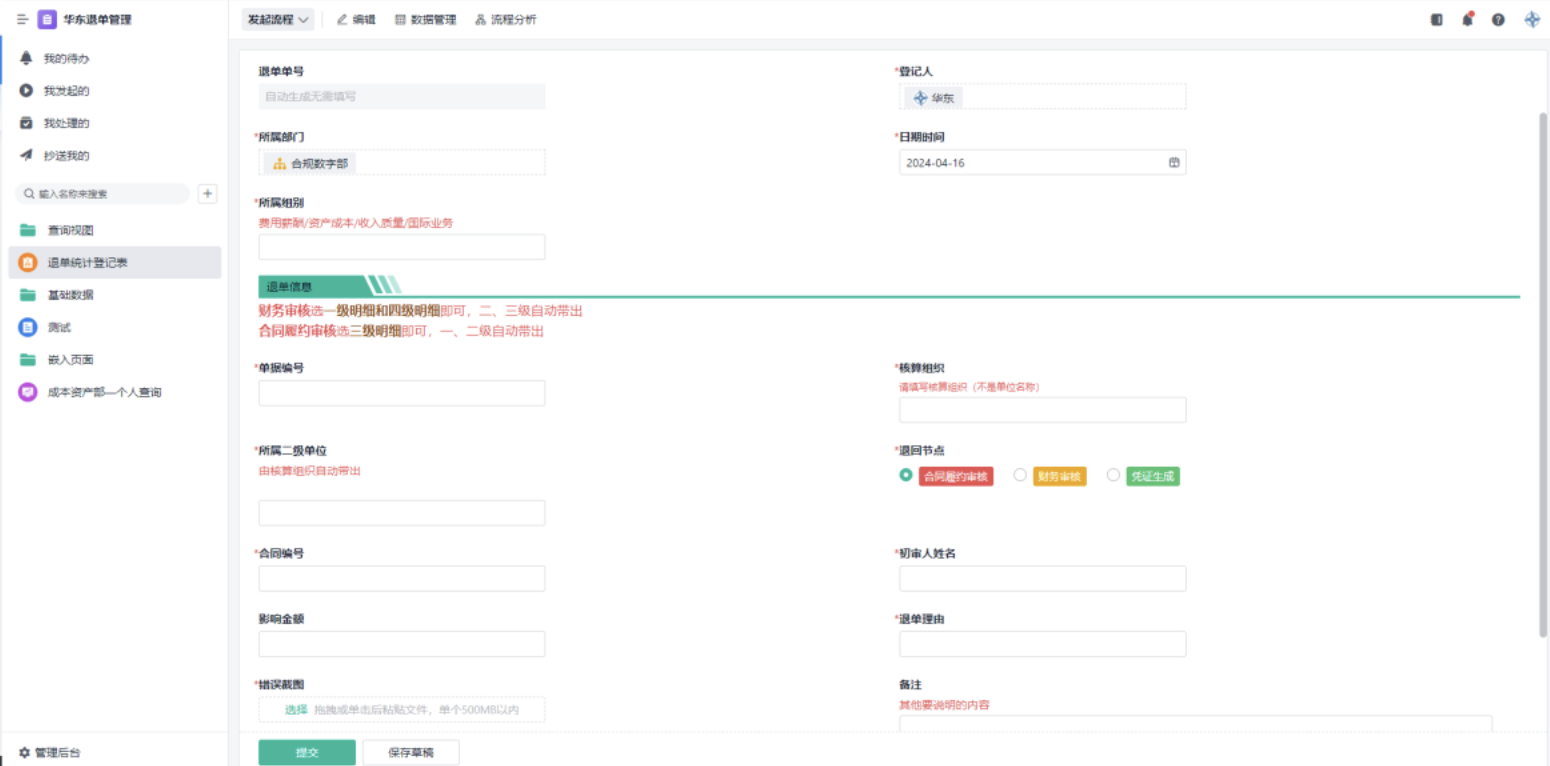
Task: Click the 核算组织 input field
Action: pos(1042,410)
